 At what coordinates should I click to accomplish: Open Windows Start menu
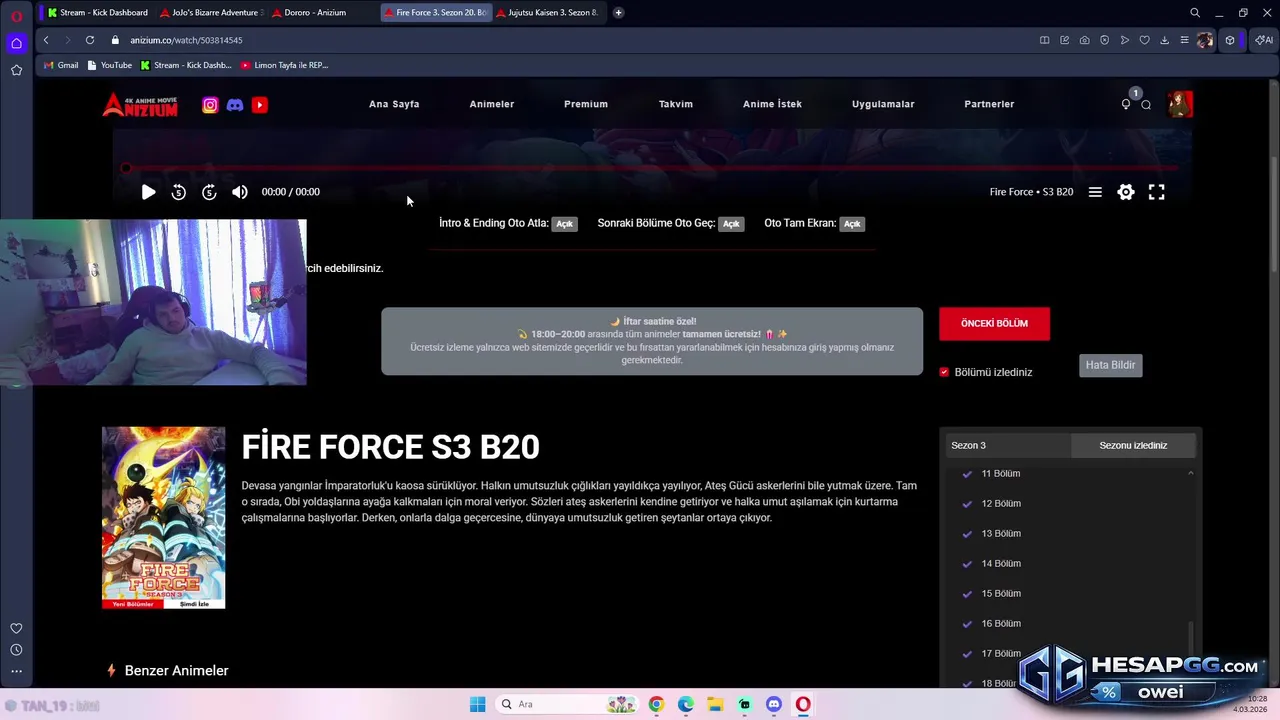[477, 704]
